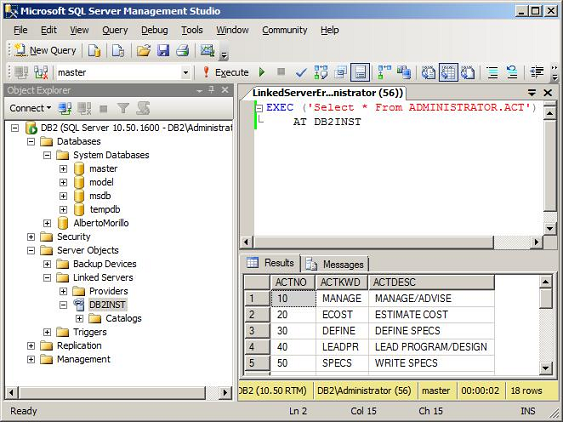Expand the master database node
563x422 pixels.
(x=63, y=169)
